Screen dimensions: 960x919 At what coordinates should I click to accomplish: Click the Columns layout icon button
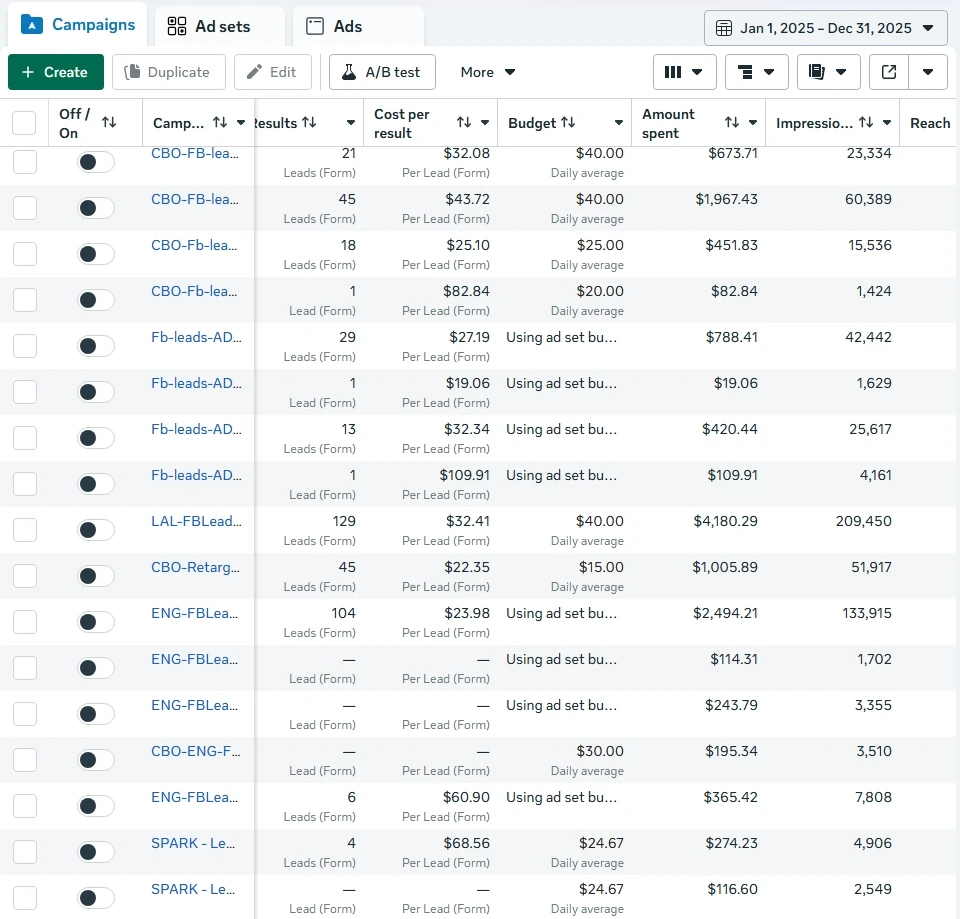pos(684,72)
